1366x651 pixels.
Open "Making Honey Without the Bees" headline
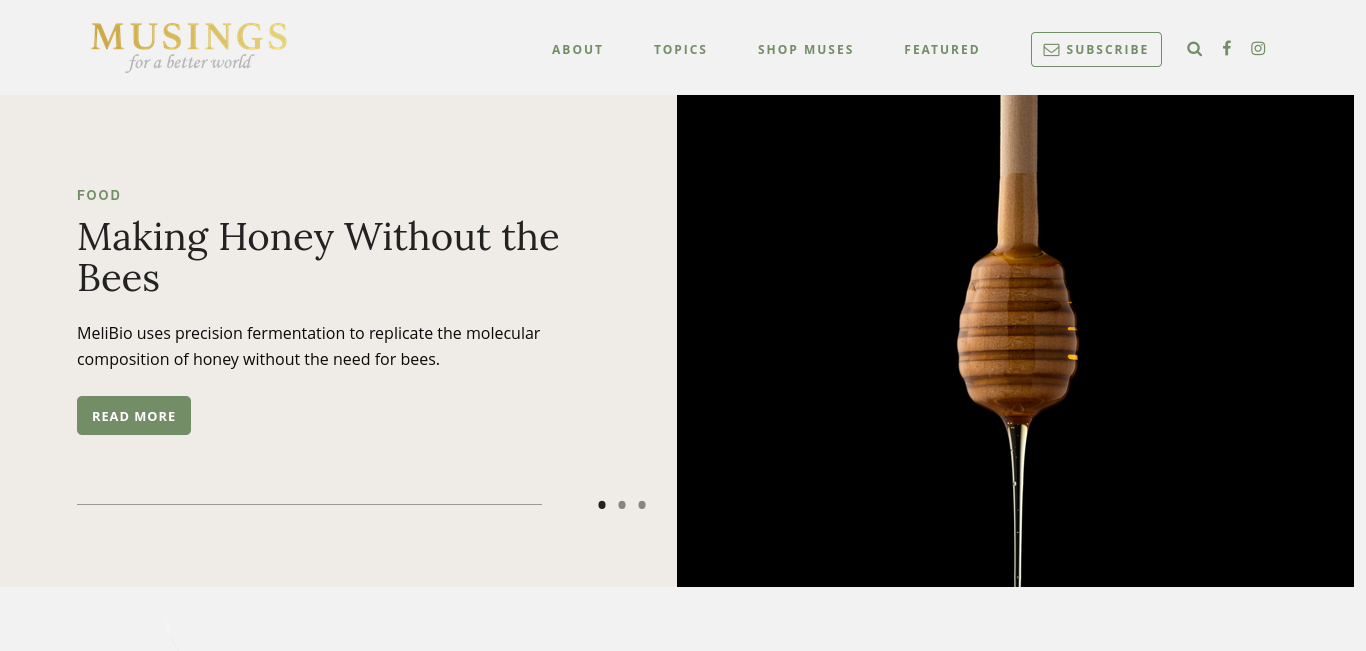pos(318,257)
